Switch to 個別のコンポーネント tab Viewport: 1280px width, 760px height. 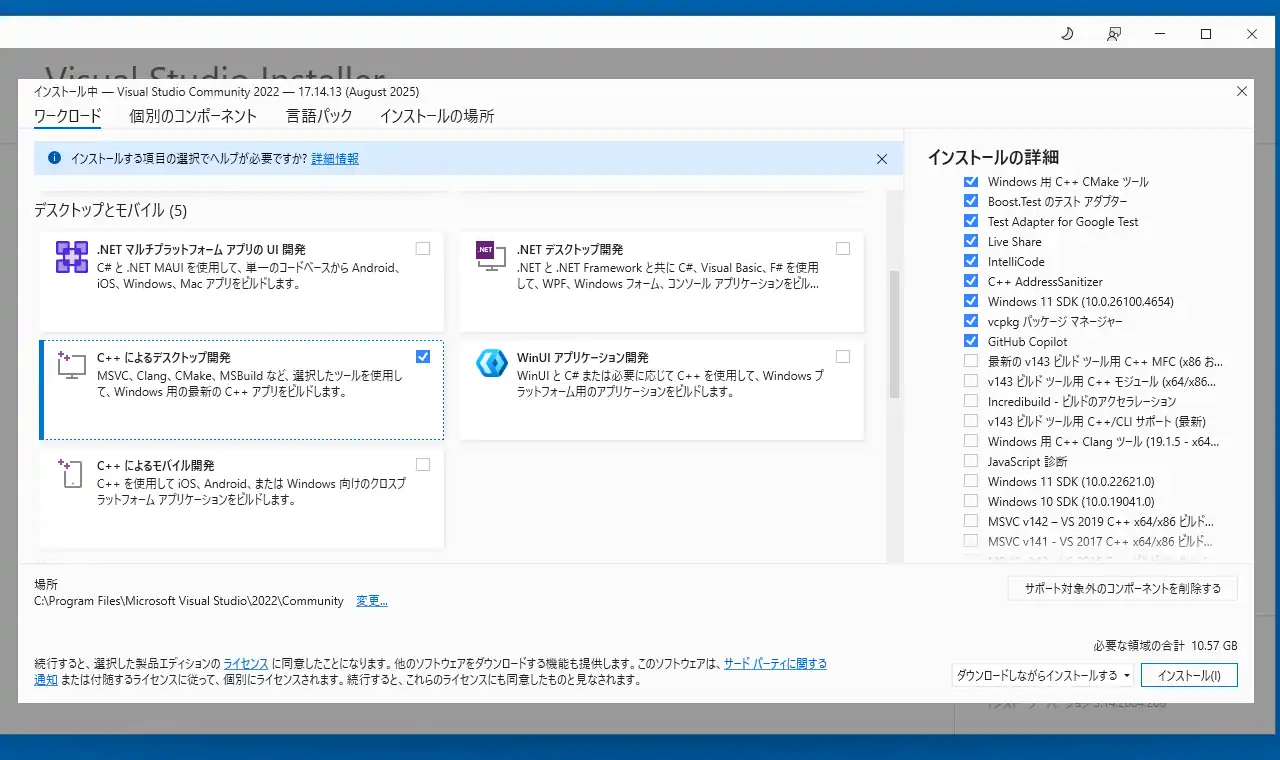click(x=193, y=116)
